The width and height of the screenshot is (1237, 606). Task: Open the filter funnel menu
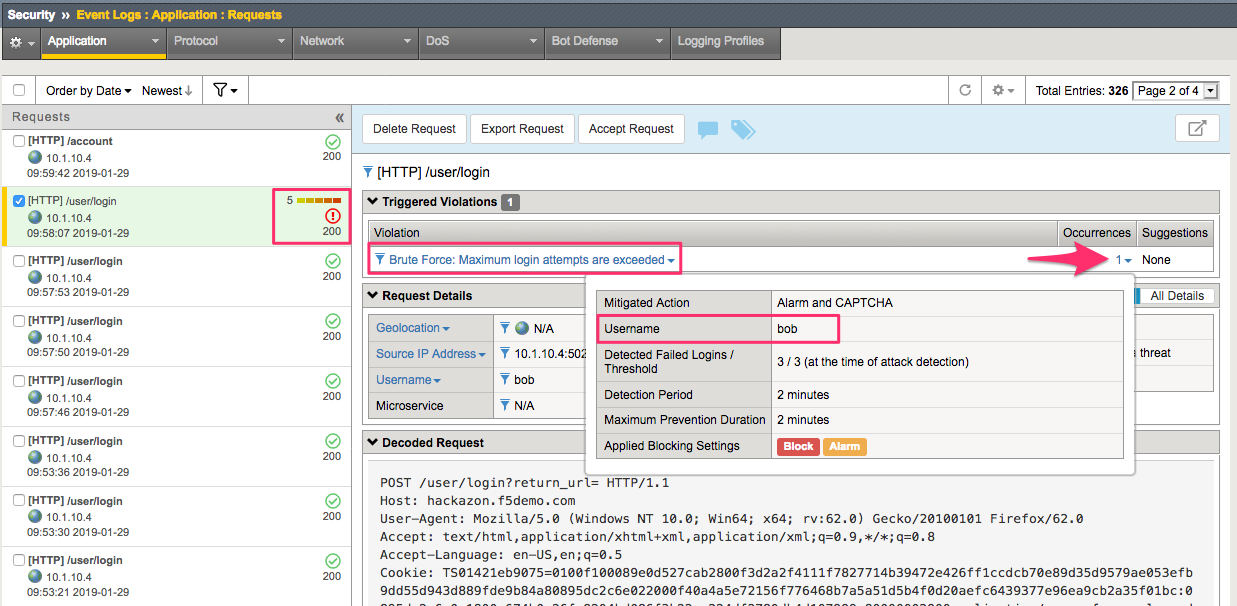225,90
